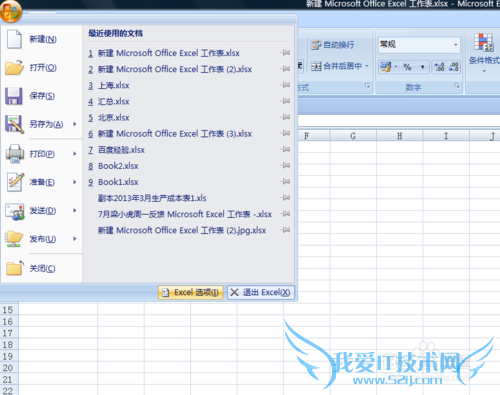Select column I header
This screenshot has width=500, height=395.
(446, 136)
